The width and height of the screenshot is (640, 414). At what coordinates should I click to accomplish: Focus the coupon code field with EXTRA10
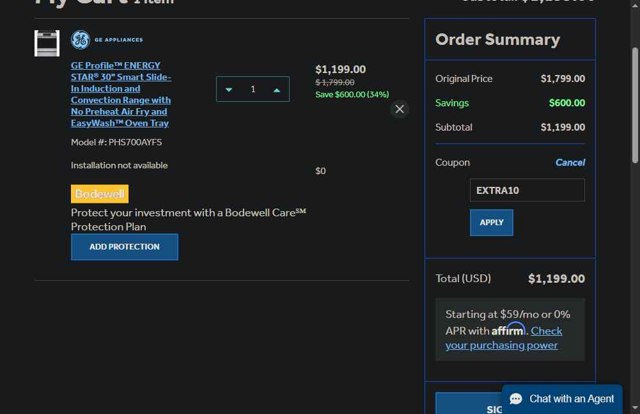coord(527,190)
